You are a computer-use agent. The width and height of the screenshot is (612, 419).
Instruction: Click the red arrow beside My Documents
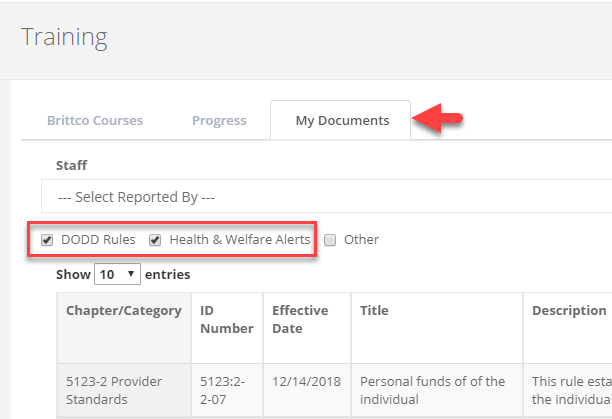(x=441, y=121)
